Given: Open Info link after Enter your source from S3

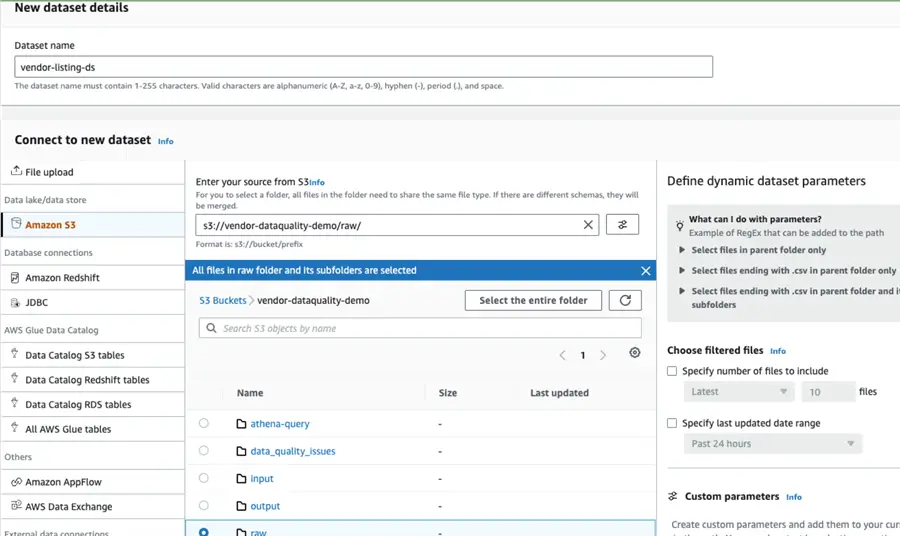Looking at the screenshot, I should tap(317, 182).
